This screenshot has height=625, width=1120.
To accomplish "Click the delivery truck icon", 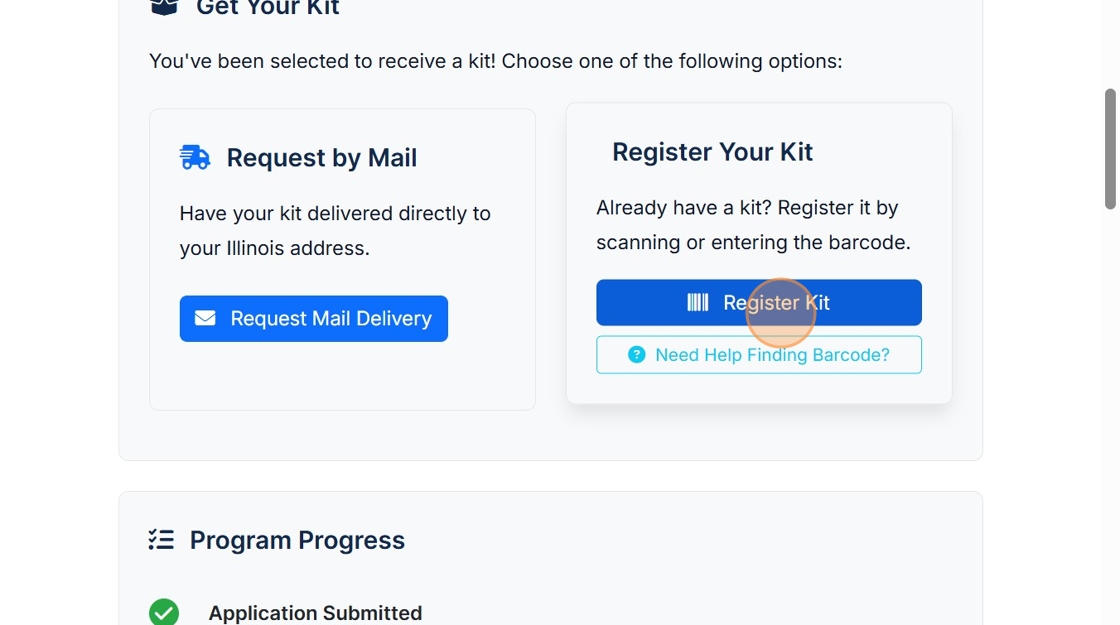I will point(195,157).
